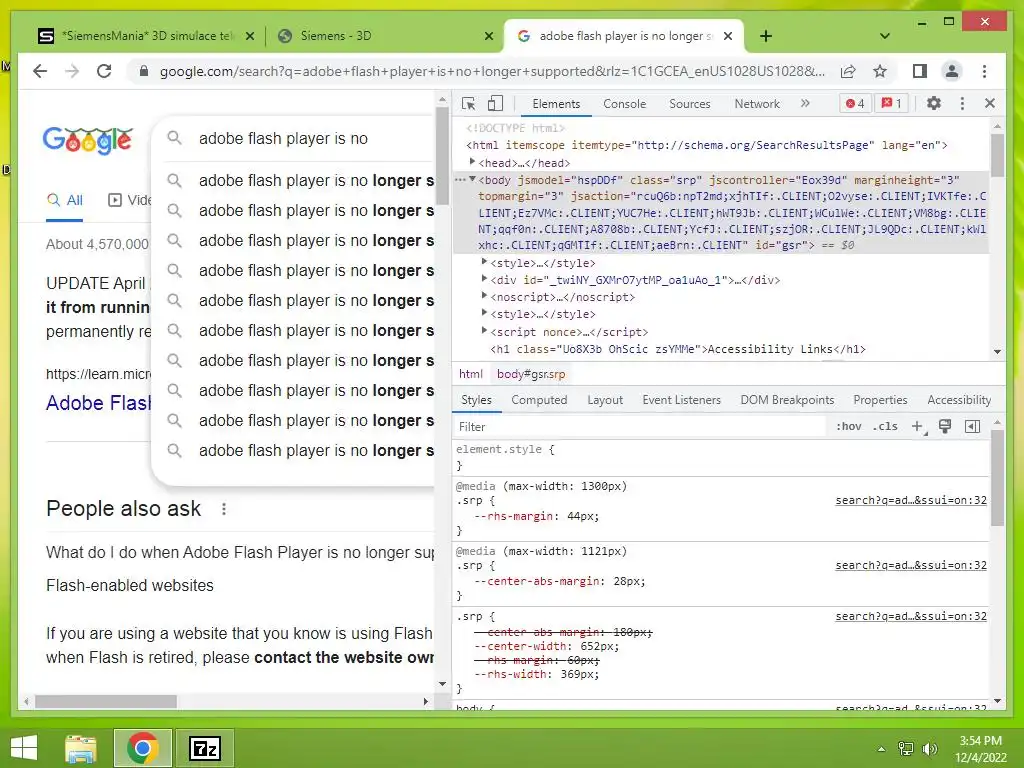The width and height of the screenshot is (1024, 768).
Task: Open the Chrome profile avatar
Action: (952, 71)
